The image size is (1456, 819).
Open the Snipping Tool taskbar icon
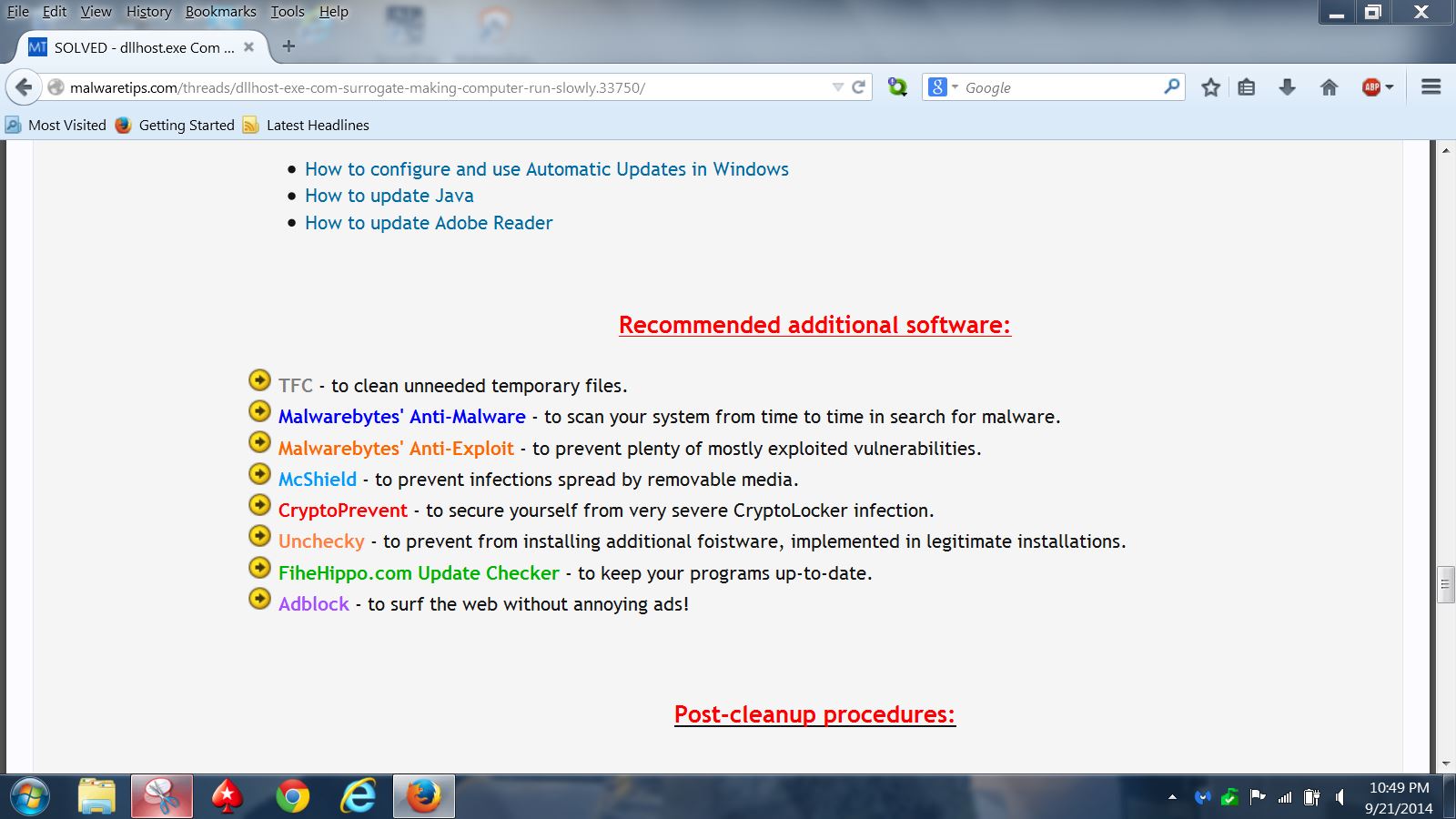coord(162,797)
